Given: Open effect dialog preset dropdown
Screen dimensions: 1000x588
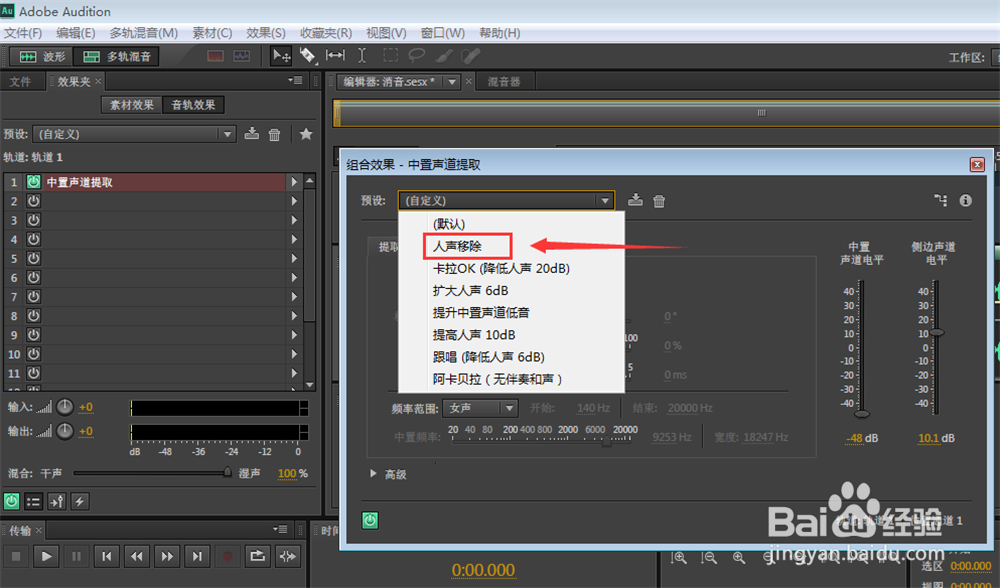Looking at the screenshot, I should (506, 200).
